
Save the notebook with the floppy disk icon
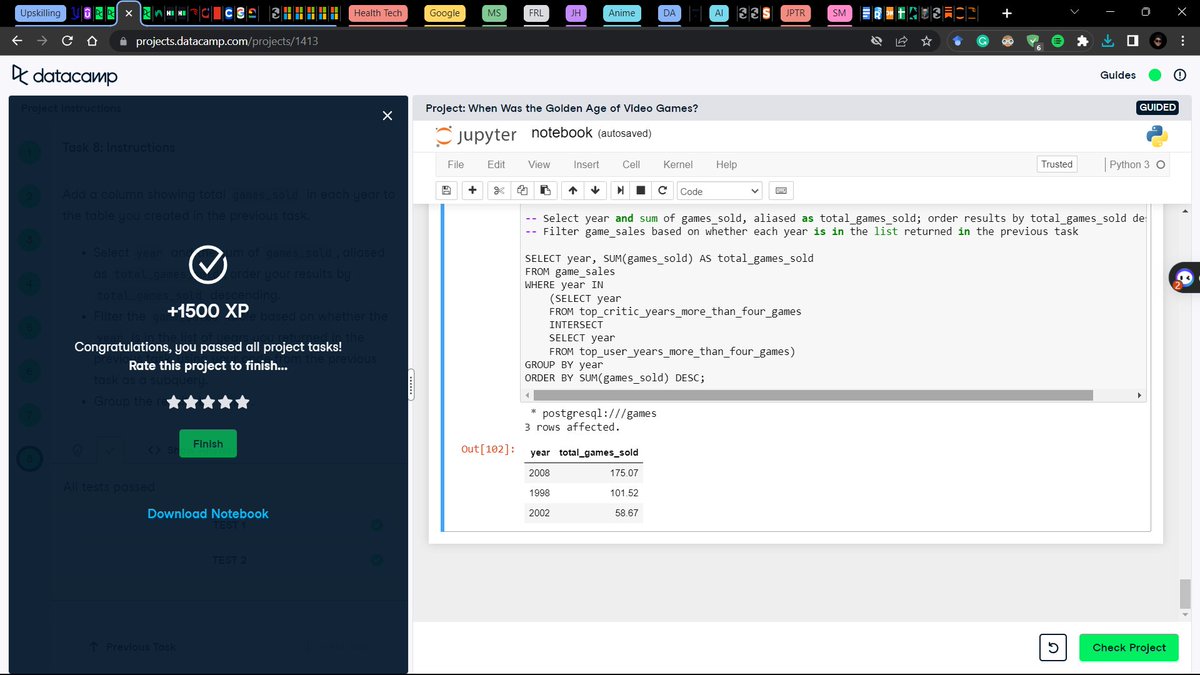(x=447, y=190)
